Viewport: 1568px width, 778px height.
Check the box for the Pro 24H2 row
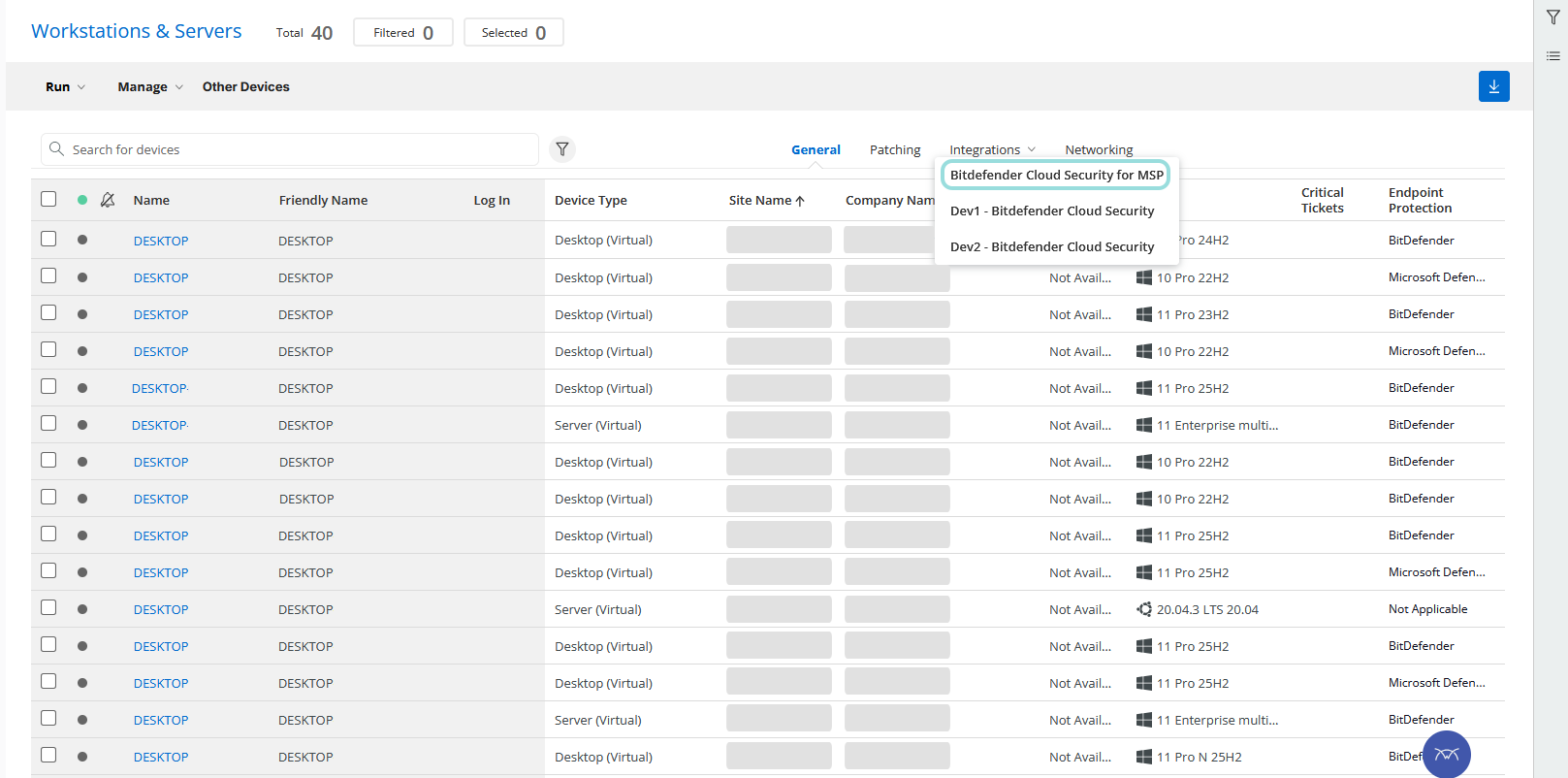click(48, 239)
